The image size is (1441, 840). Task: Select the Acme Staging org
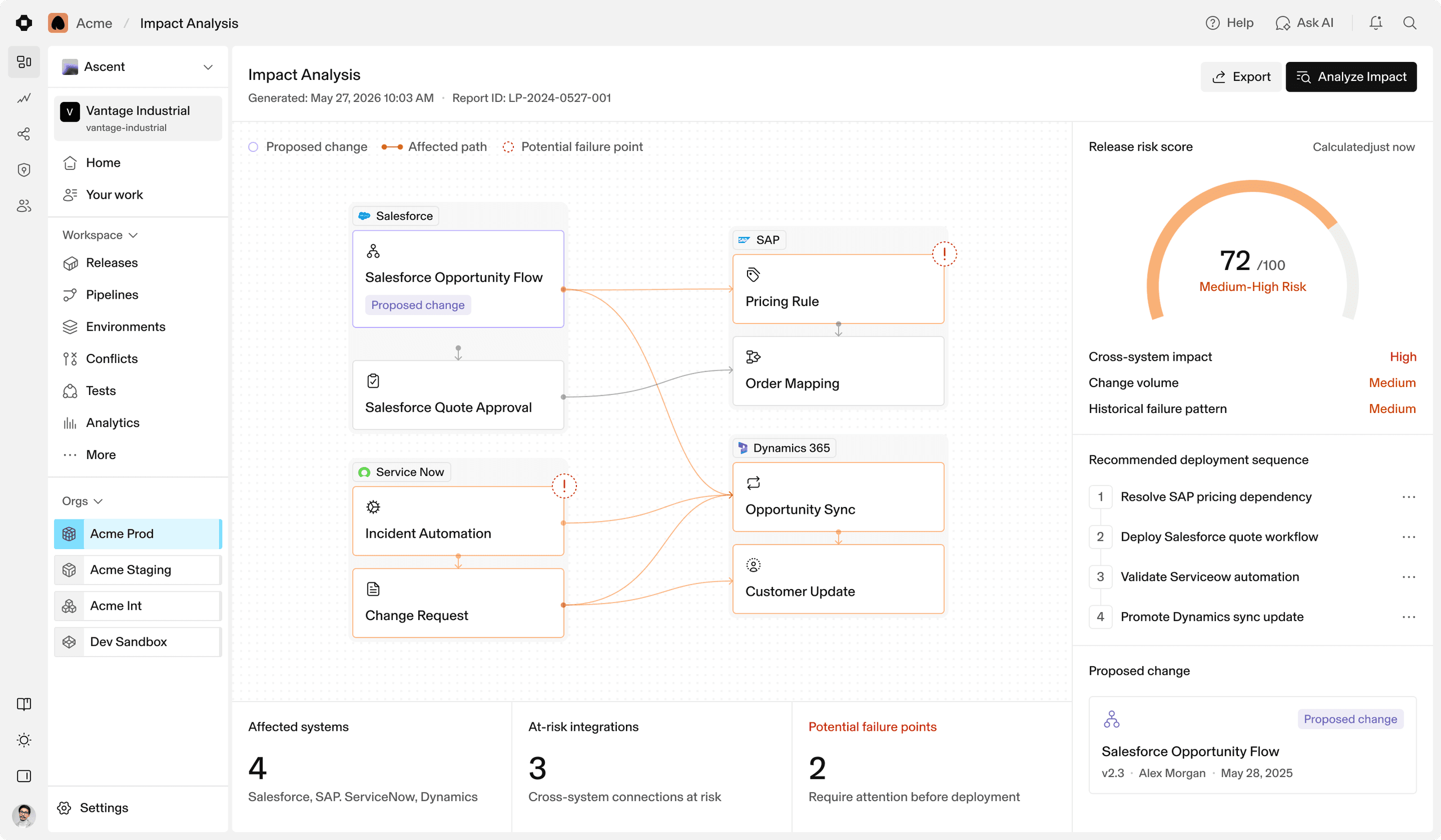[x=138, y=570]
